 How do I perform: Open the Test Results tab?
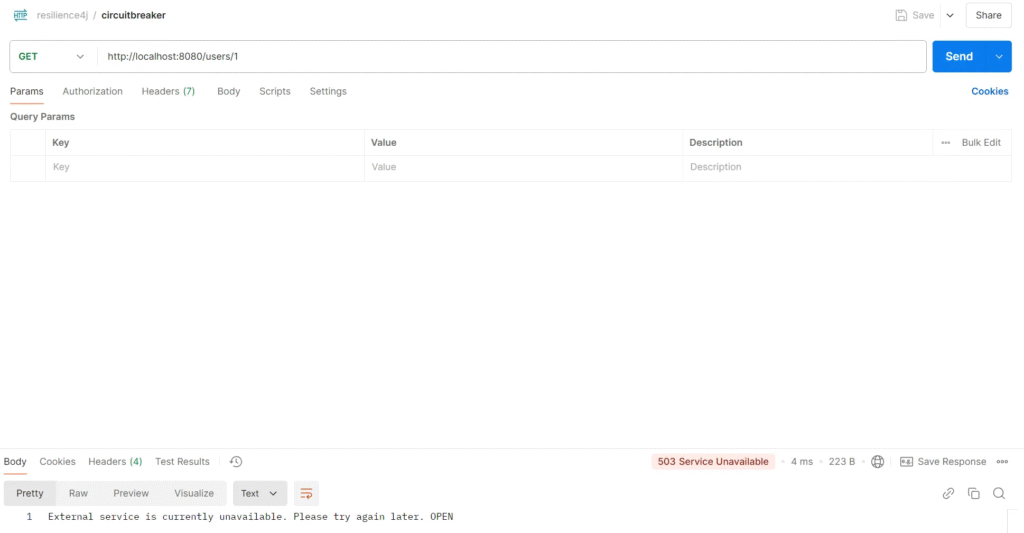pyautogui.click(x=182, y=462)
